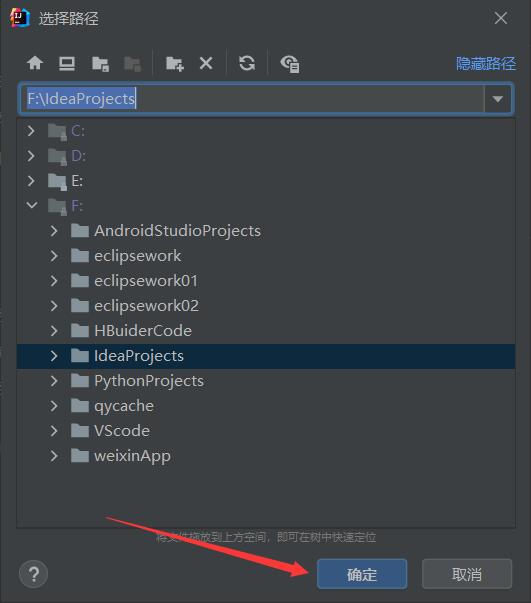Toggle show hidden files icon
531x603 pixels.
tap(290, 64)
